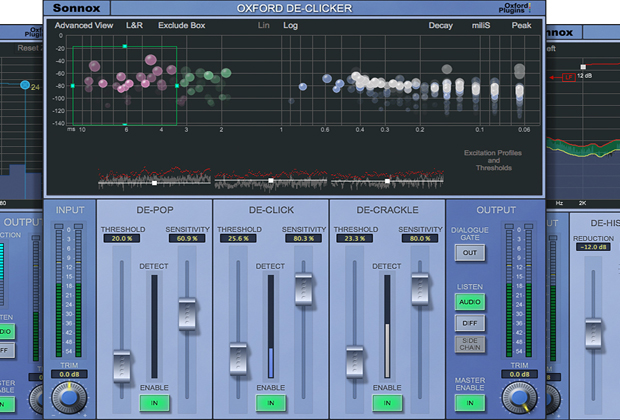Open Advanced View in the top bar
Viewport: 620px width, 420px height.
coord(82,24)
